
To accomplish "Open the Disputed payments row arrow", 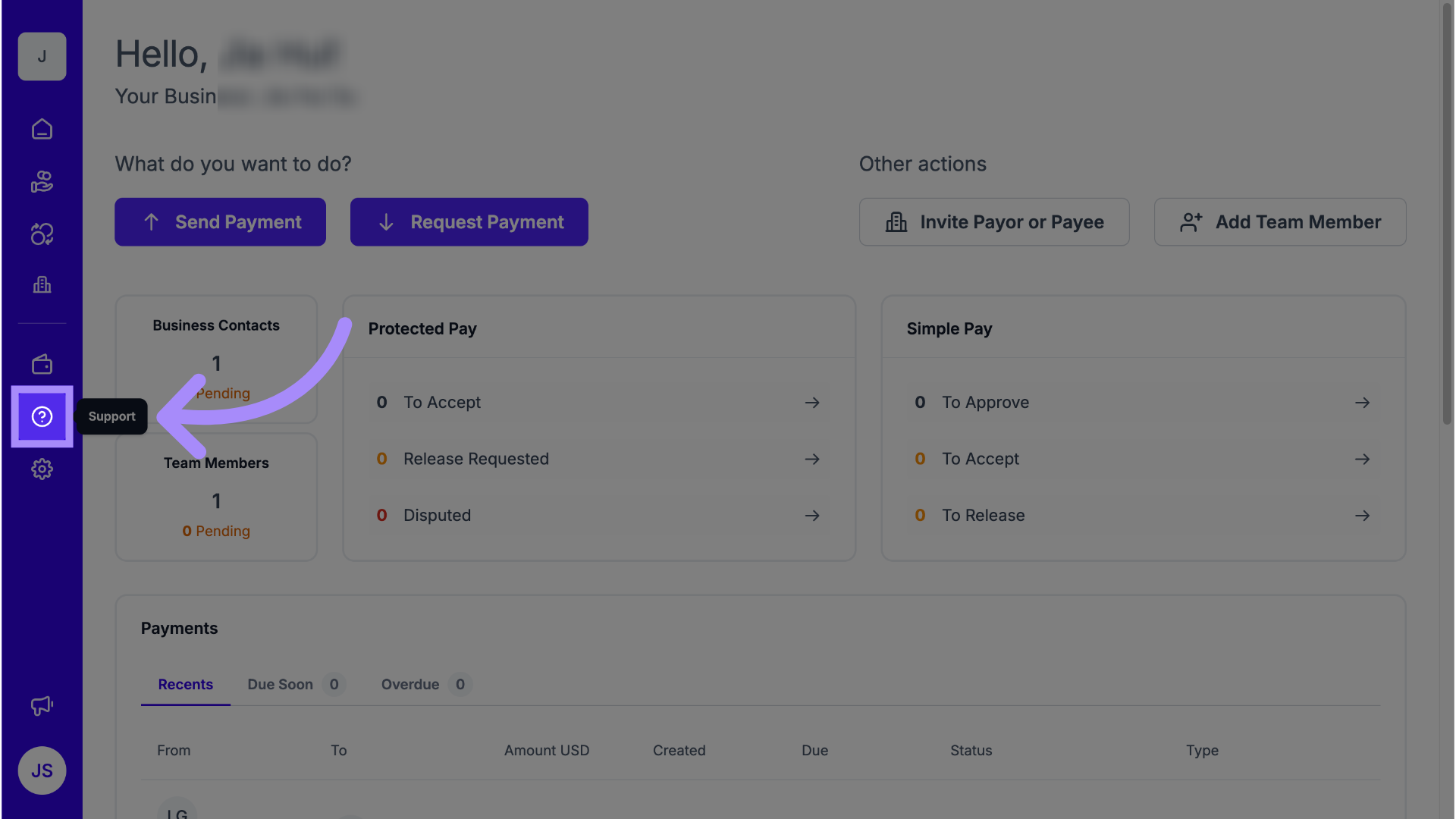I will point(812,516).
